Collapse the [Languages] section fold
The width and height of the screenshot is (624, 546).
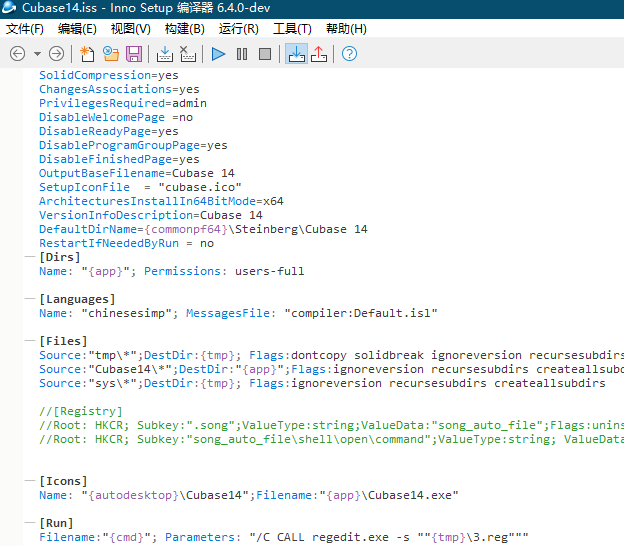[30, 298]
